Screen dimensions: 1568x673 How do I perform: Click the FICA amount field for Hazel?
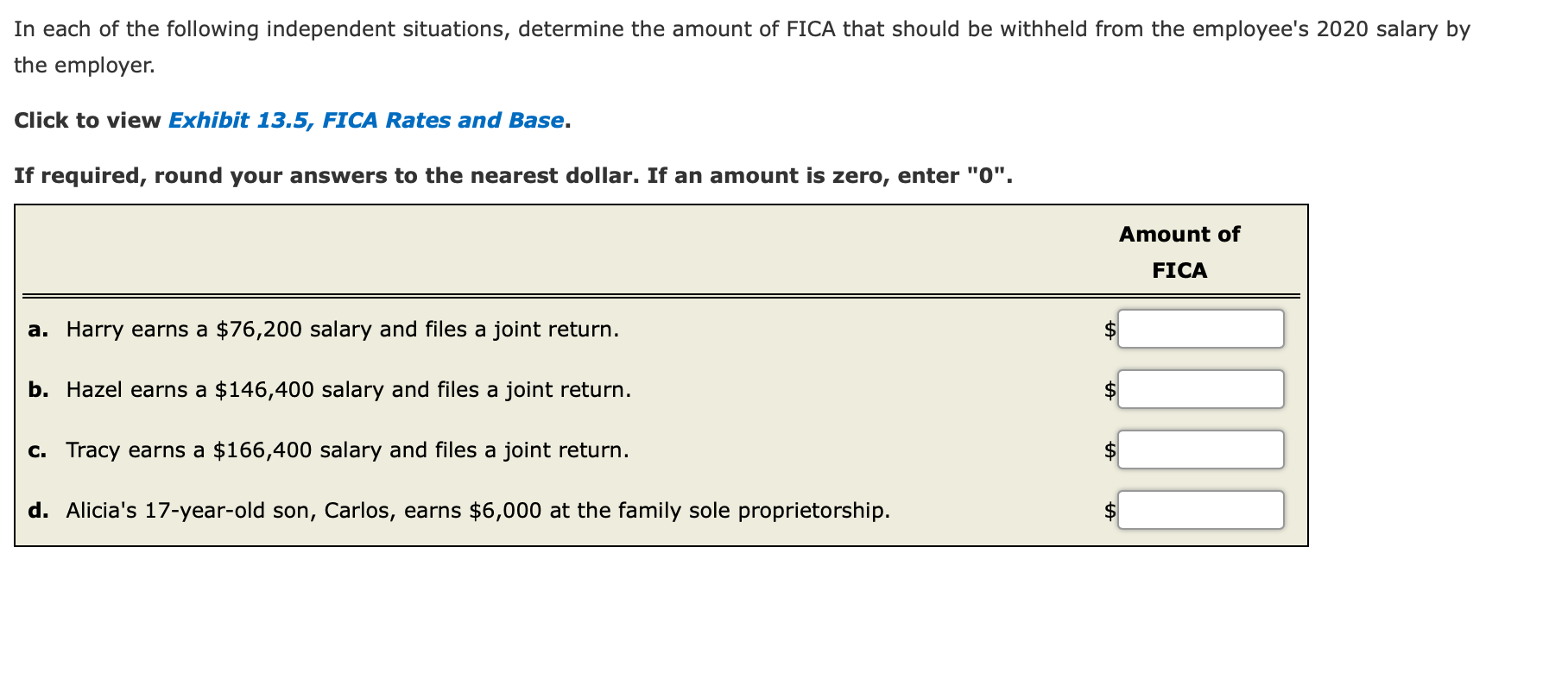tap(1200, 389)
